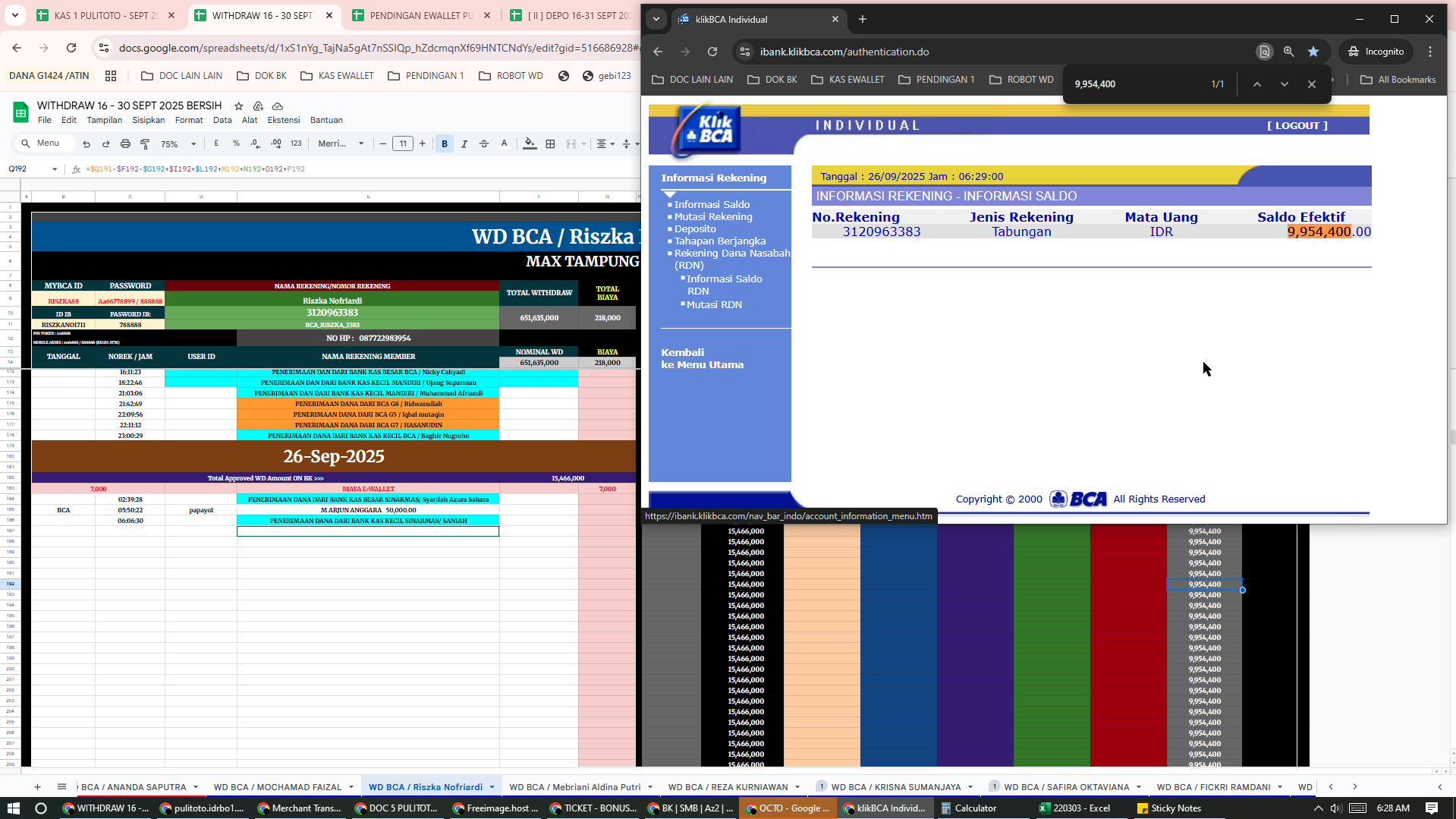The image size is (1456, 819).
Task: Open WD BCA / Riszka Nofriardi tab dropdown
Action: [492, 787]
